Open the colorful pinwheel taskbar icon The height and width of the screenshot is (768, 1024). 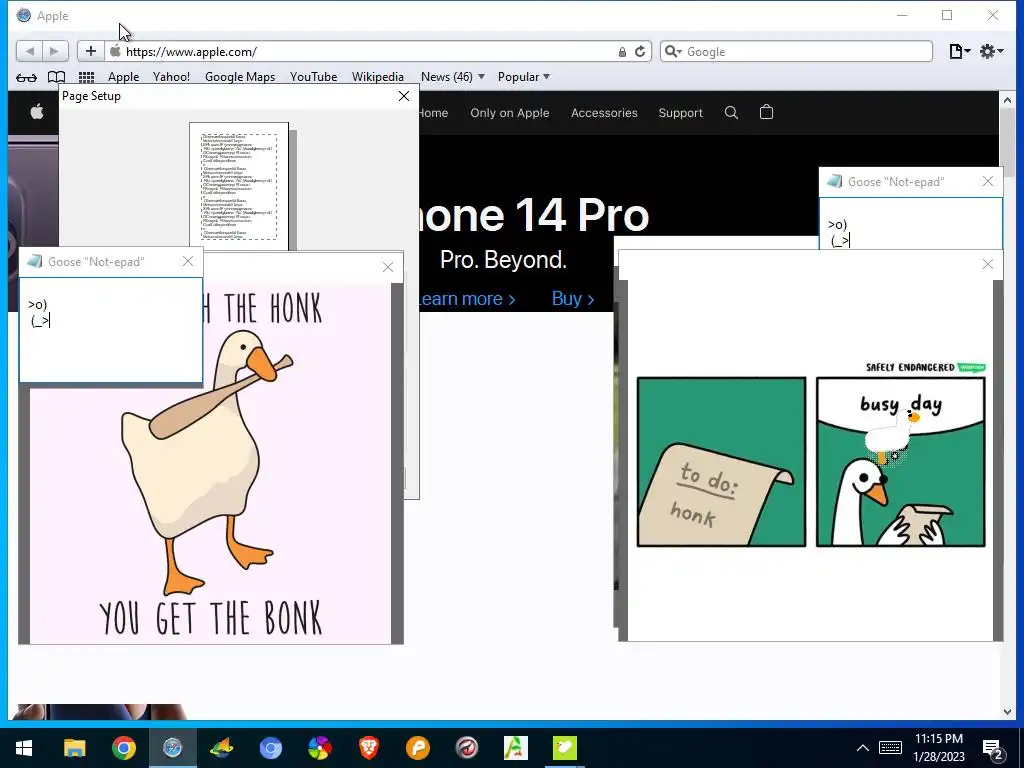coord(319,748)
